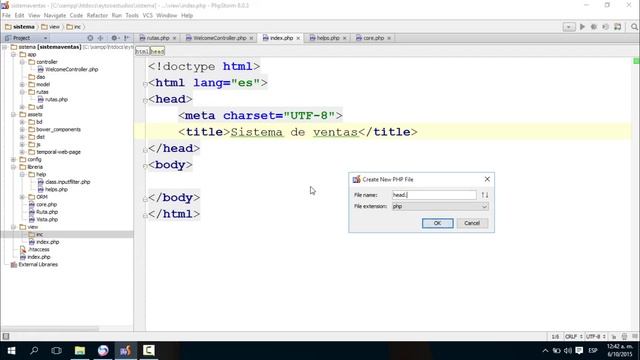Expand the config folder
Image resolution: width=640 pixels, height=360 pixels.
tap(13, 160)
